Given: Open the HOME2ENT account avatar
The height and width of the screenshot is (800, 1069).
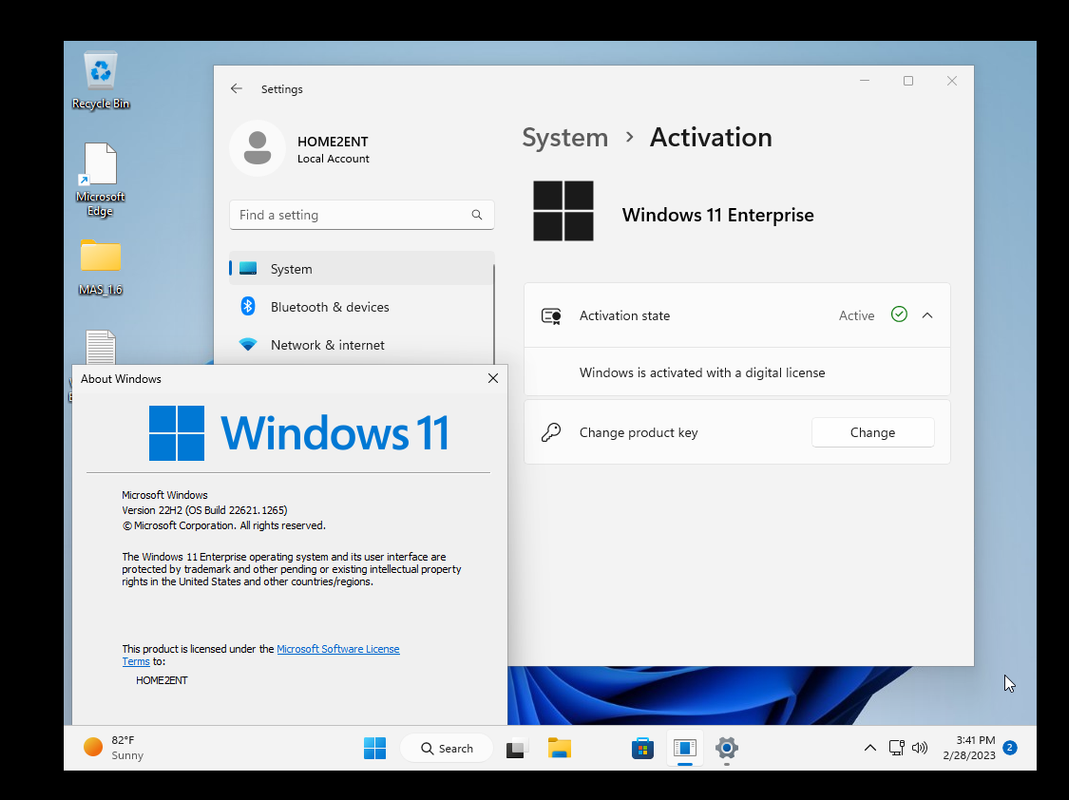Looking at the screenshot, I should pyautogui.click(x=257, y=148).
